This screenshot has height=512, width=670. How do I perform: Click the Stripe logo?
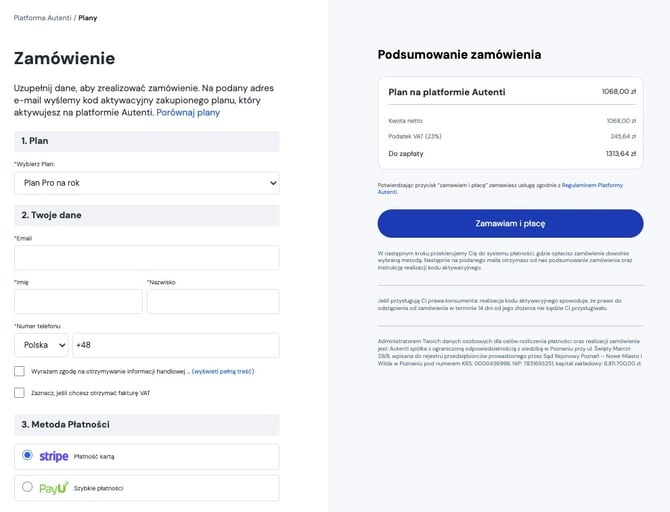(54, 456)
